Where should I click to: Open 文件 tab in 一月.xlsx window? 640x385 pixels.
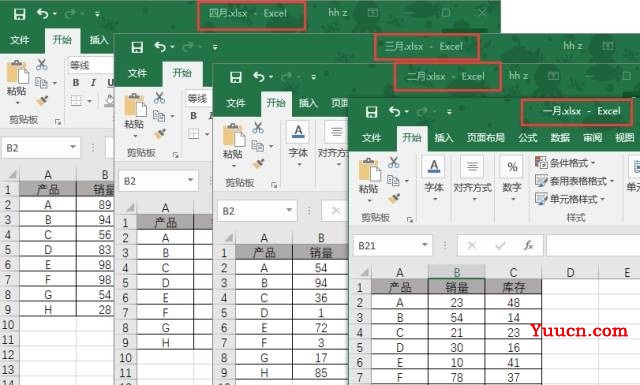pos(371,138)
